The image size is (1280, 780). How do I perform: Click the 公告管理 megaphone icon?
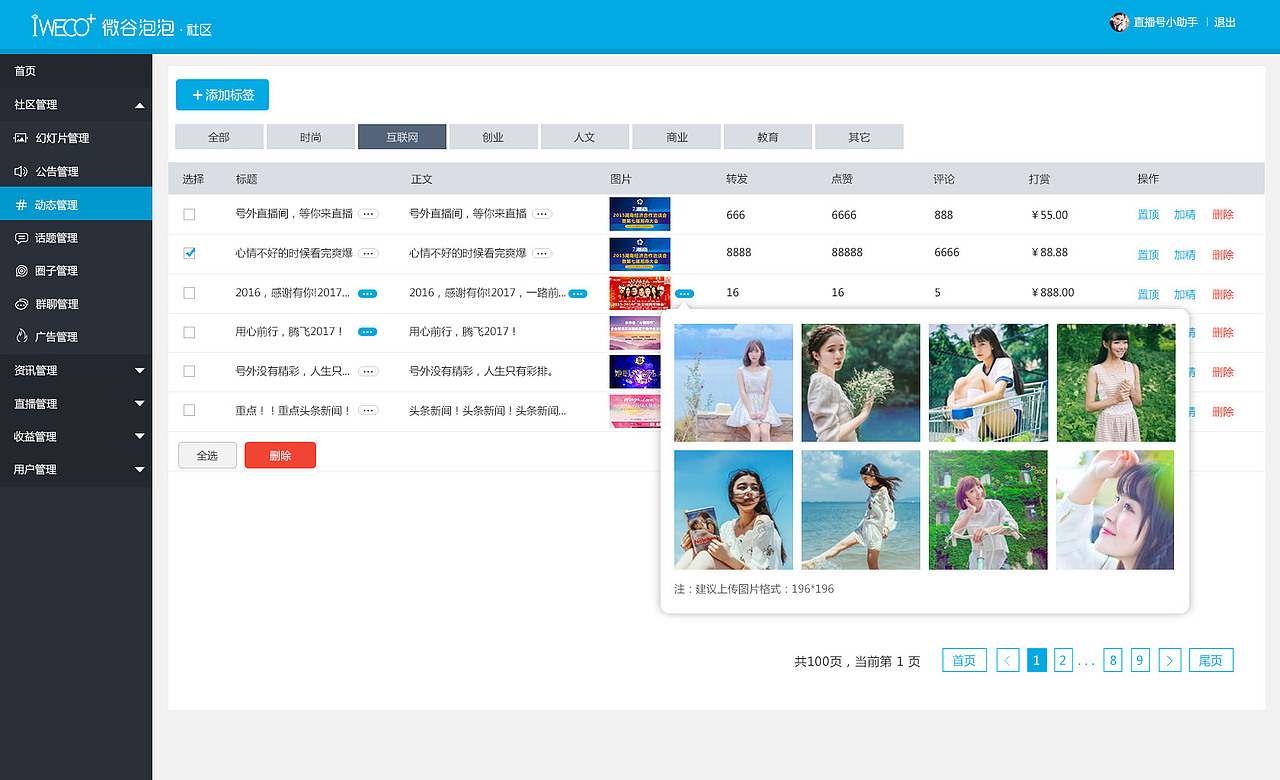22,170
